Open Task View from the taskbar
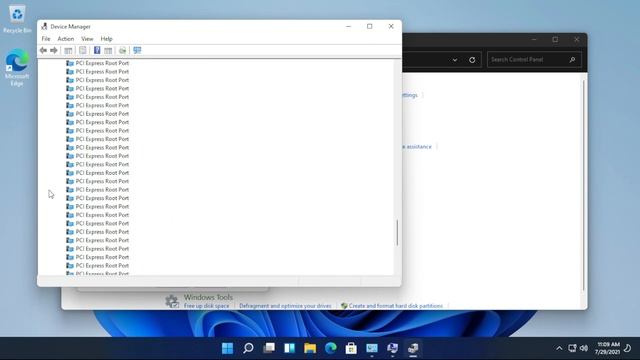 click(x=269, y=348)
